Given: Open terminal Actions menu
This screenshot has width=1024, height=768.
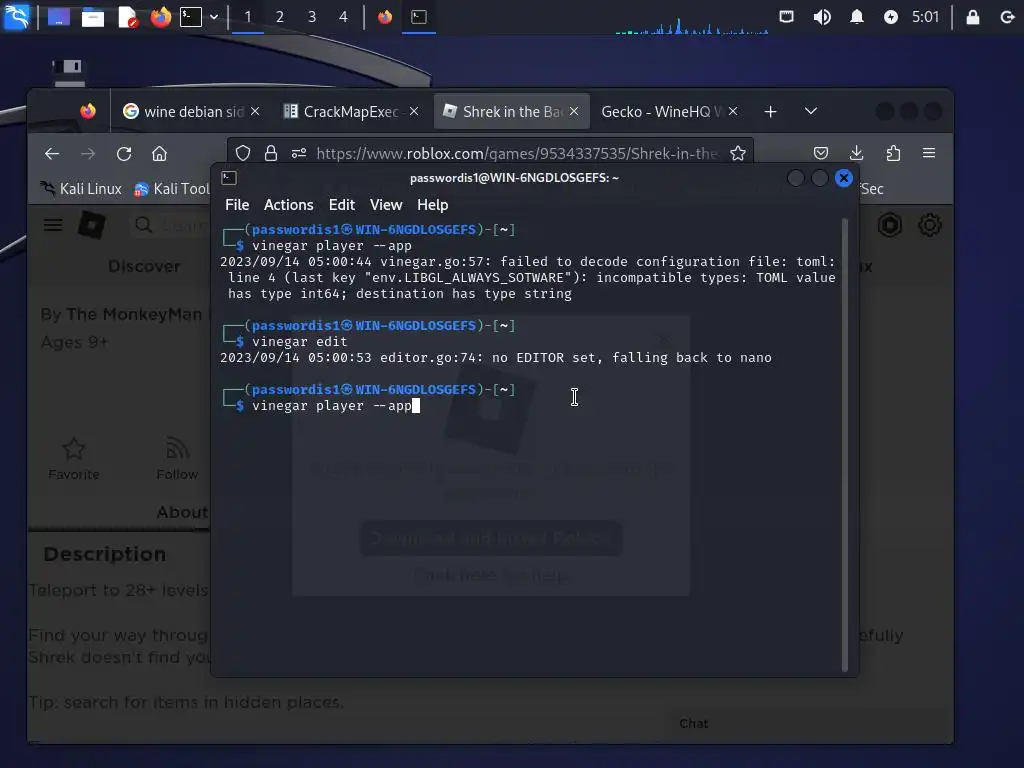Looking at the screenshot, I should (x=289, y=205).
